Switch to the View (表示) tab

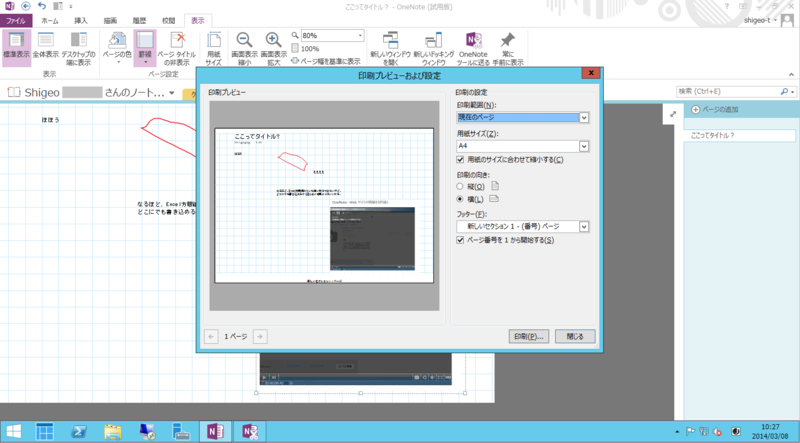(197, 21)
